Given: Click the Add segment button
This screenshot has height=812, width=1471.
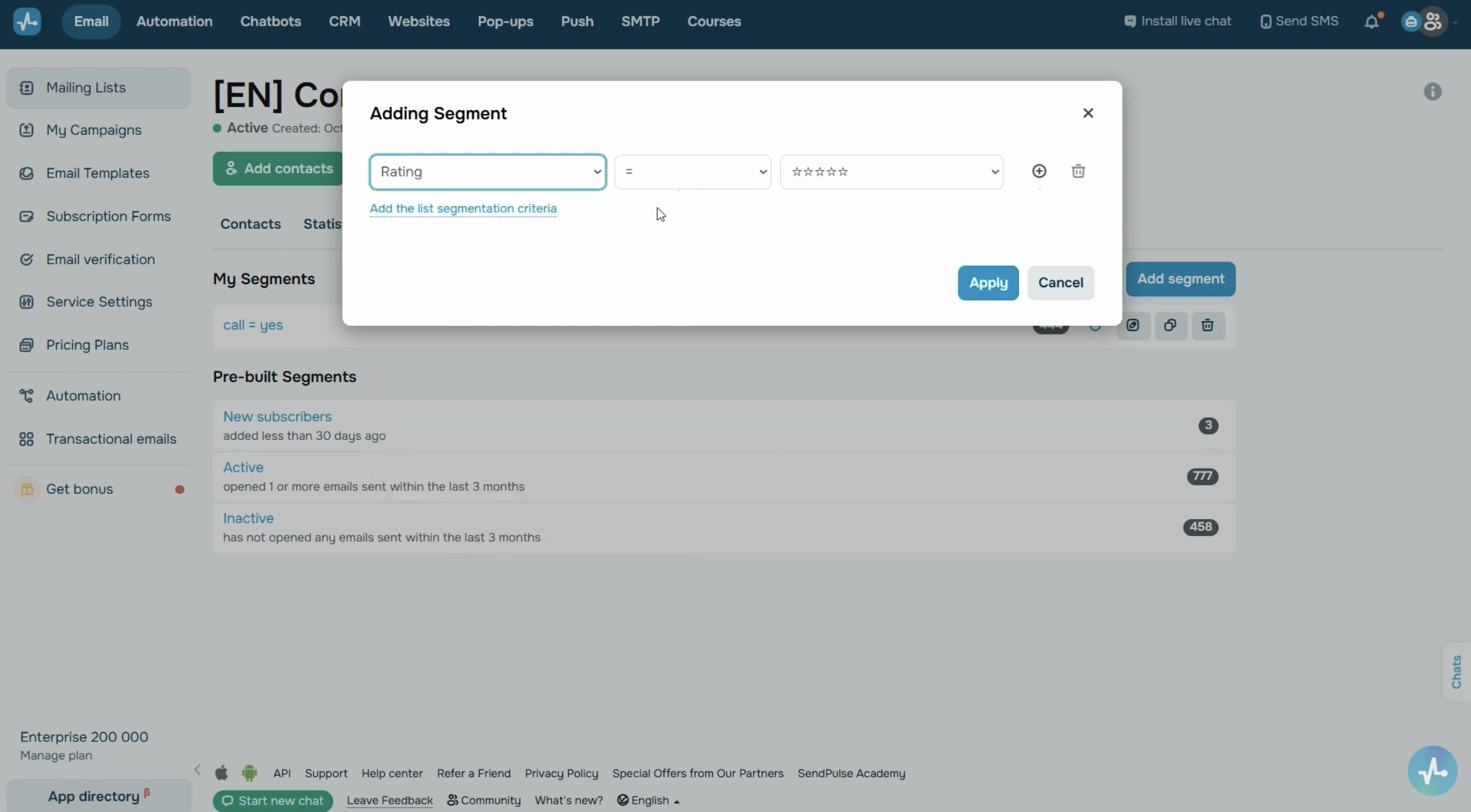Looking at the screenshot, I should (x=1181, y=279).
